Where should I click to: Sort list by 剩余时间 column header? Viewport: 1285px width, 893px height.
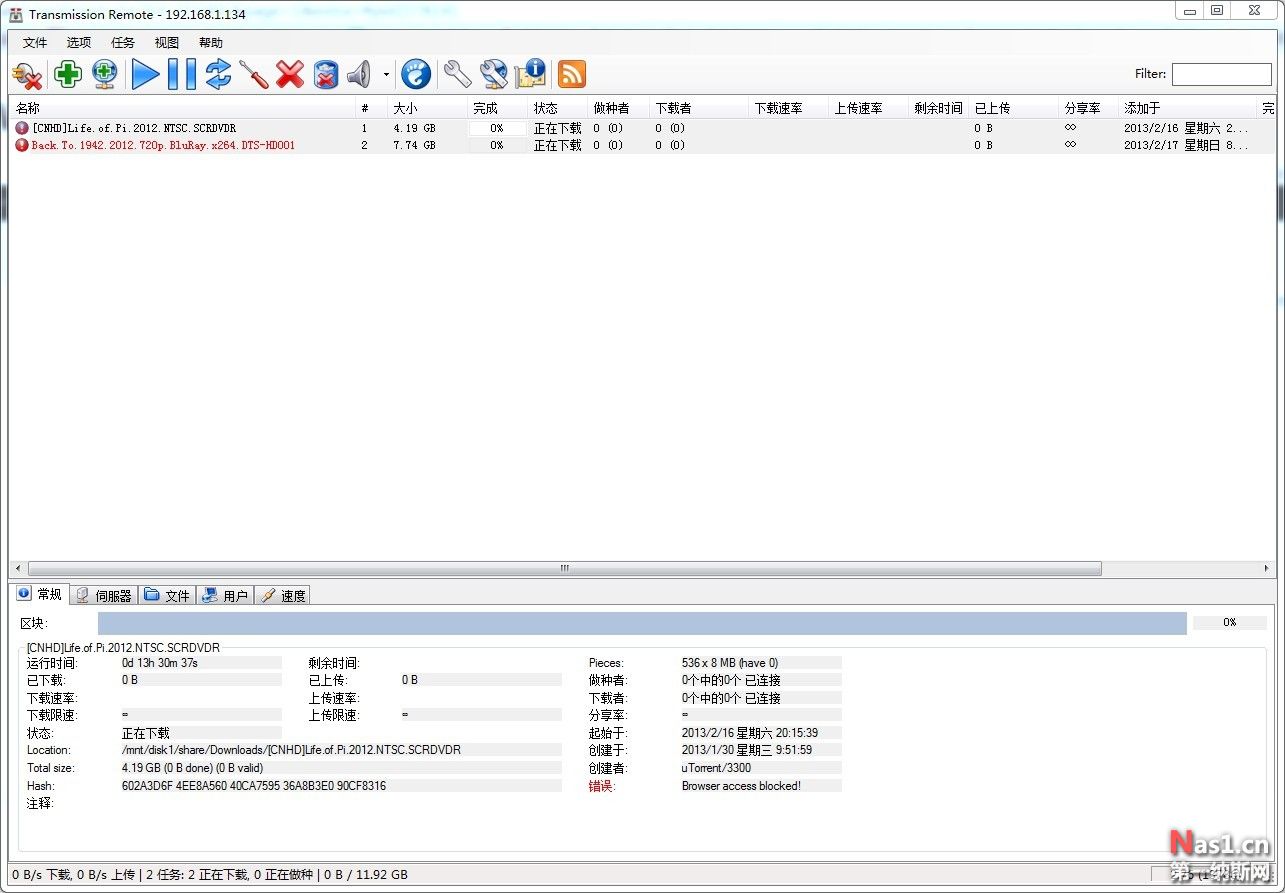click(x=939, y=108)
